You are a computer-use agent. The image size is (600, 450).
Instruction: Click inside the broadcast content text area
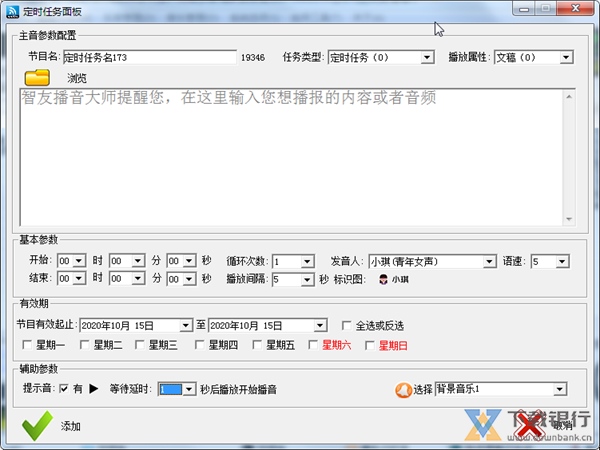point(290,160)
